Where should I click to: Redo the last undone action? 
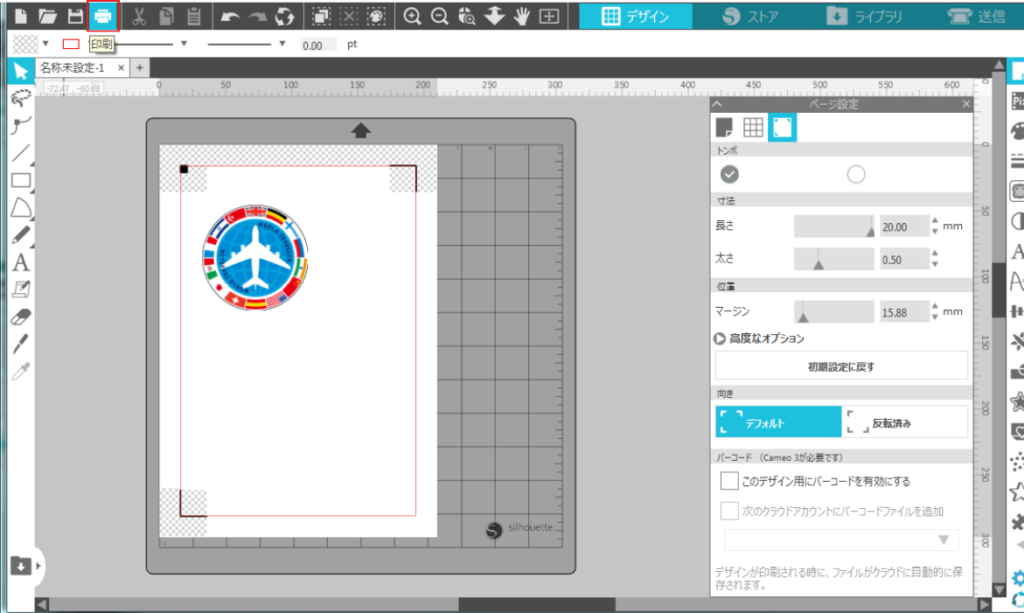coord(257,16)
